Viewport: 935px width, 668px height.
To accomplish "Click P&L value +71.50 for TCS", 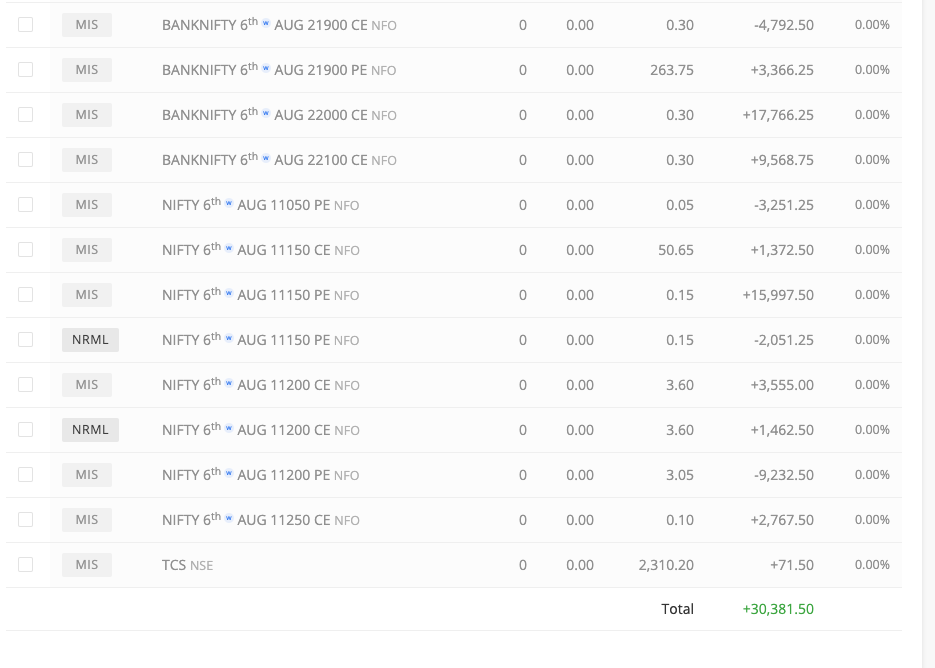I will tap(792, 565).
